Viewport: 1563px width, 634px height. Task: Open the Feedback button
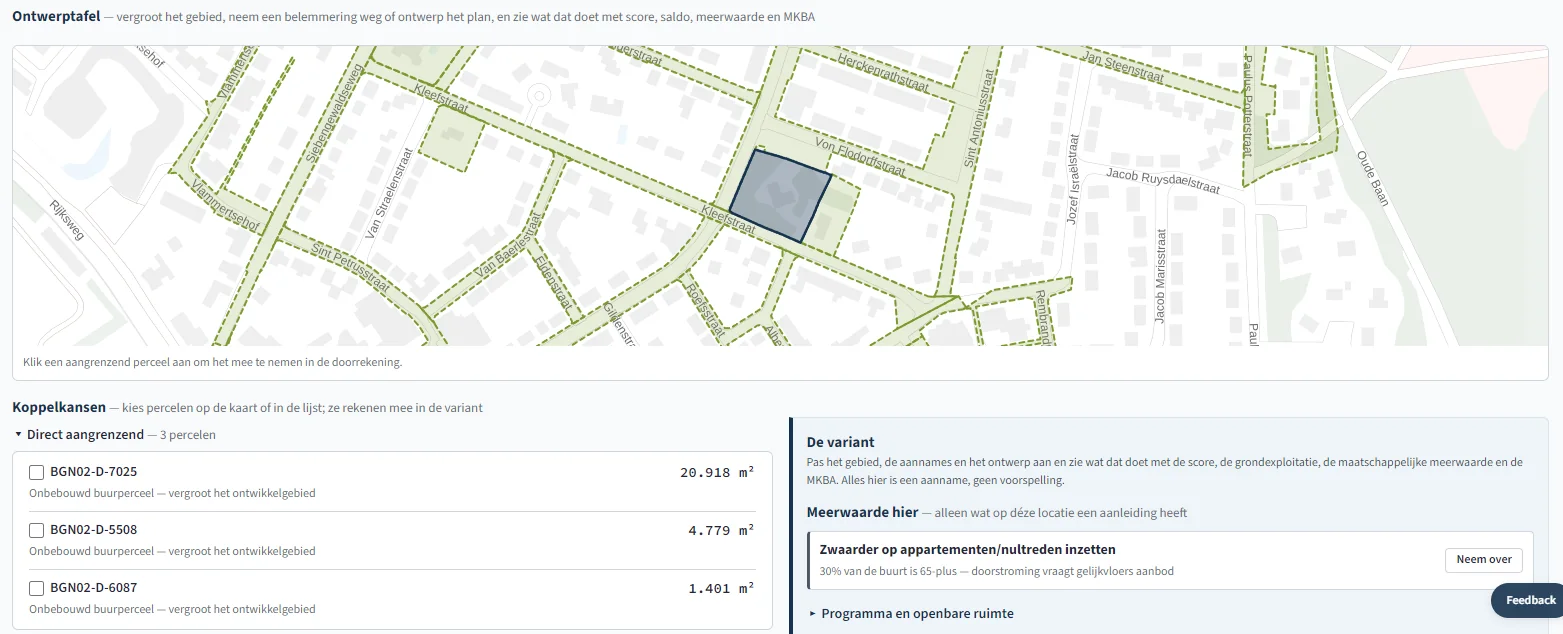(x=1527, y=600)
